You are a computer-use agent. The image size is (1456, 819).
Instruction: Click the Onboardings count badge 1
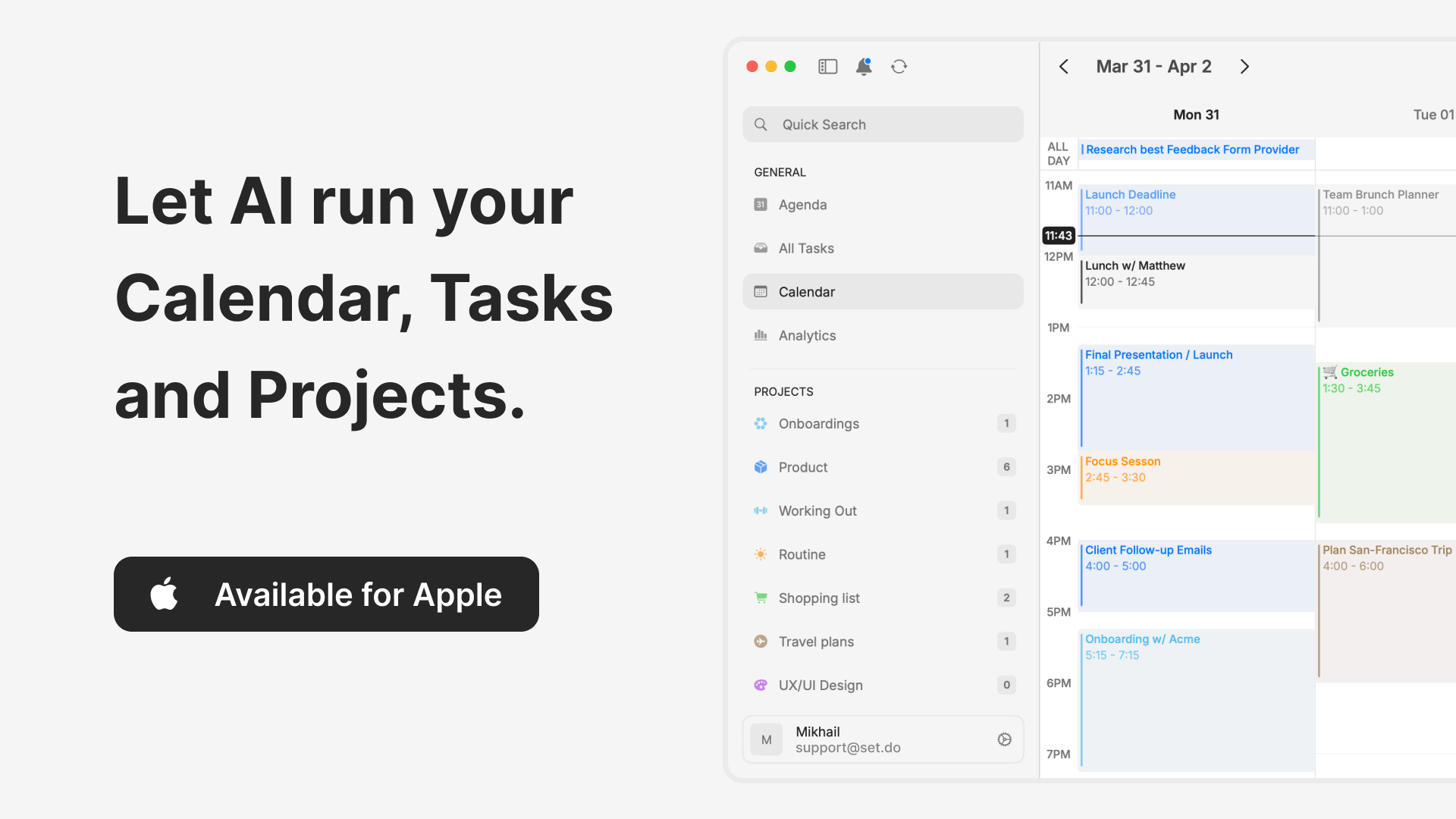tap(1006, 423)
